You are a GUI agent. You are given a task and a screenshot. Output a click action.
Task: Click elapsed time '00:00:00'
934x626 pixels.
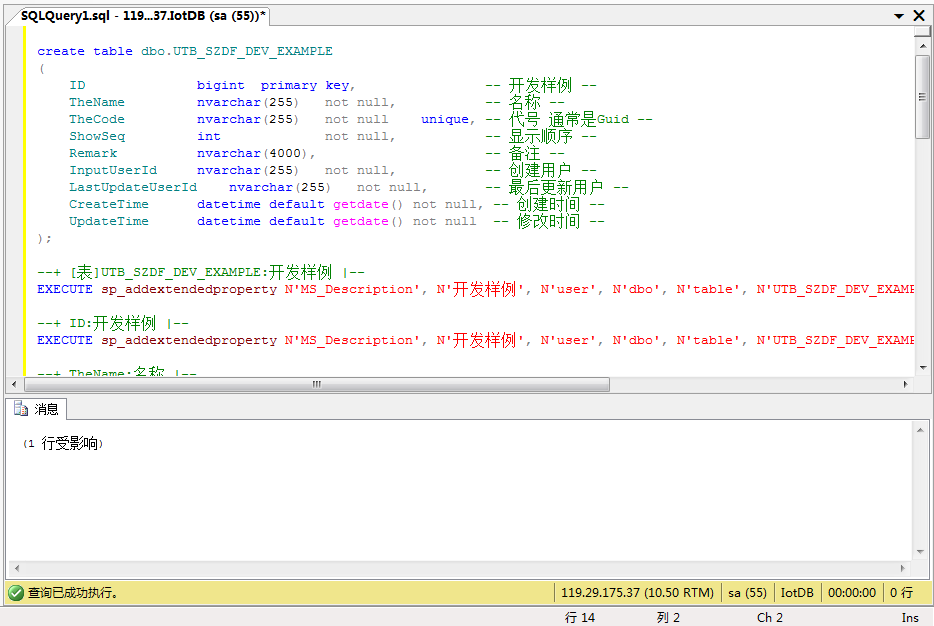coord(852,593)
